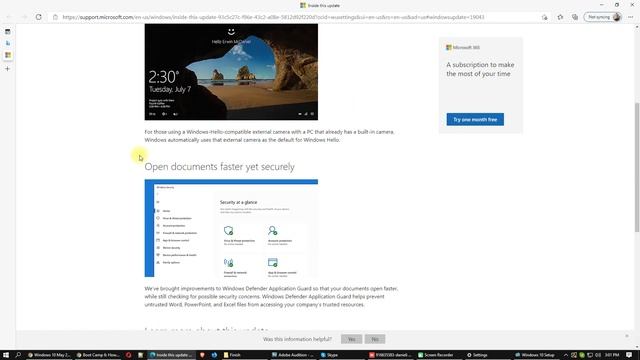
Task: Switch to Adobe Audition in taskbar
Action: pos(293,355)
